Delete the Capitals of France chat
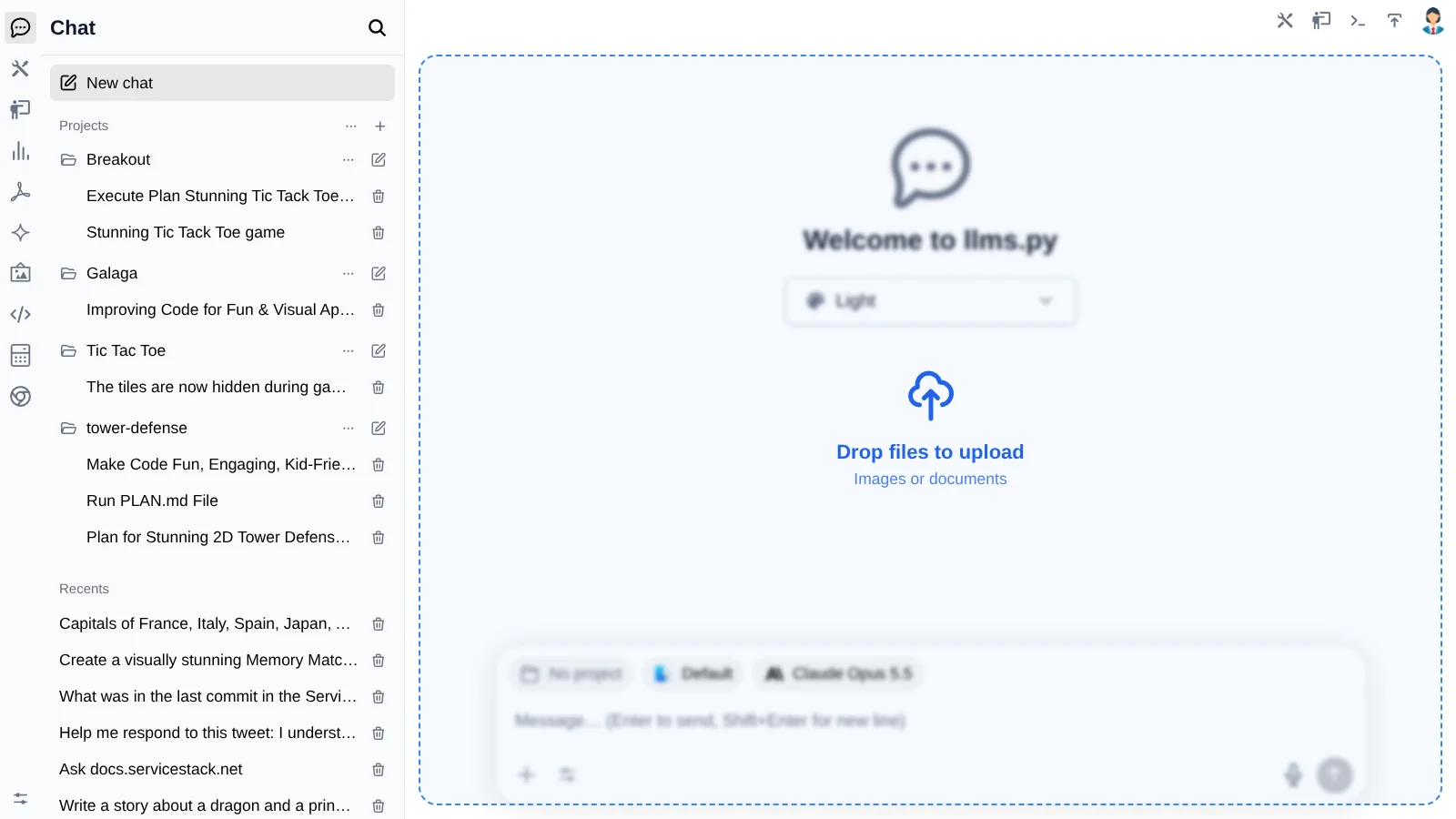This screenshot has height=819, width=1456. click(379, 624)
